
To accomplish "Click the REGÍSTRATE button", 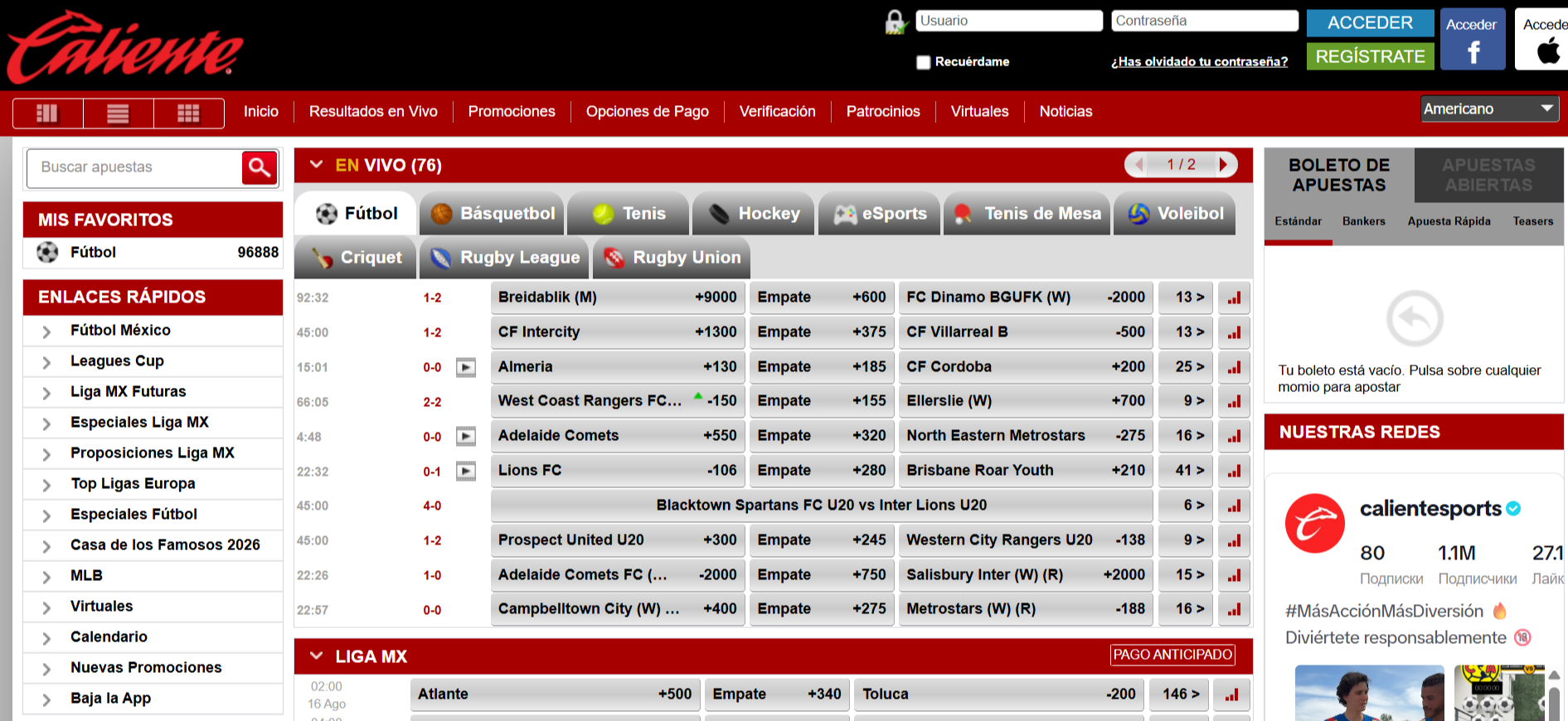I will click(1370, 56).
